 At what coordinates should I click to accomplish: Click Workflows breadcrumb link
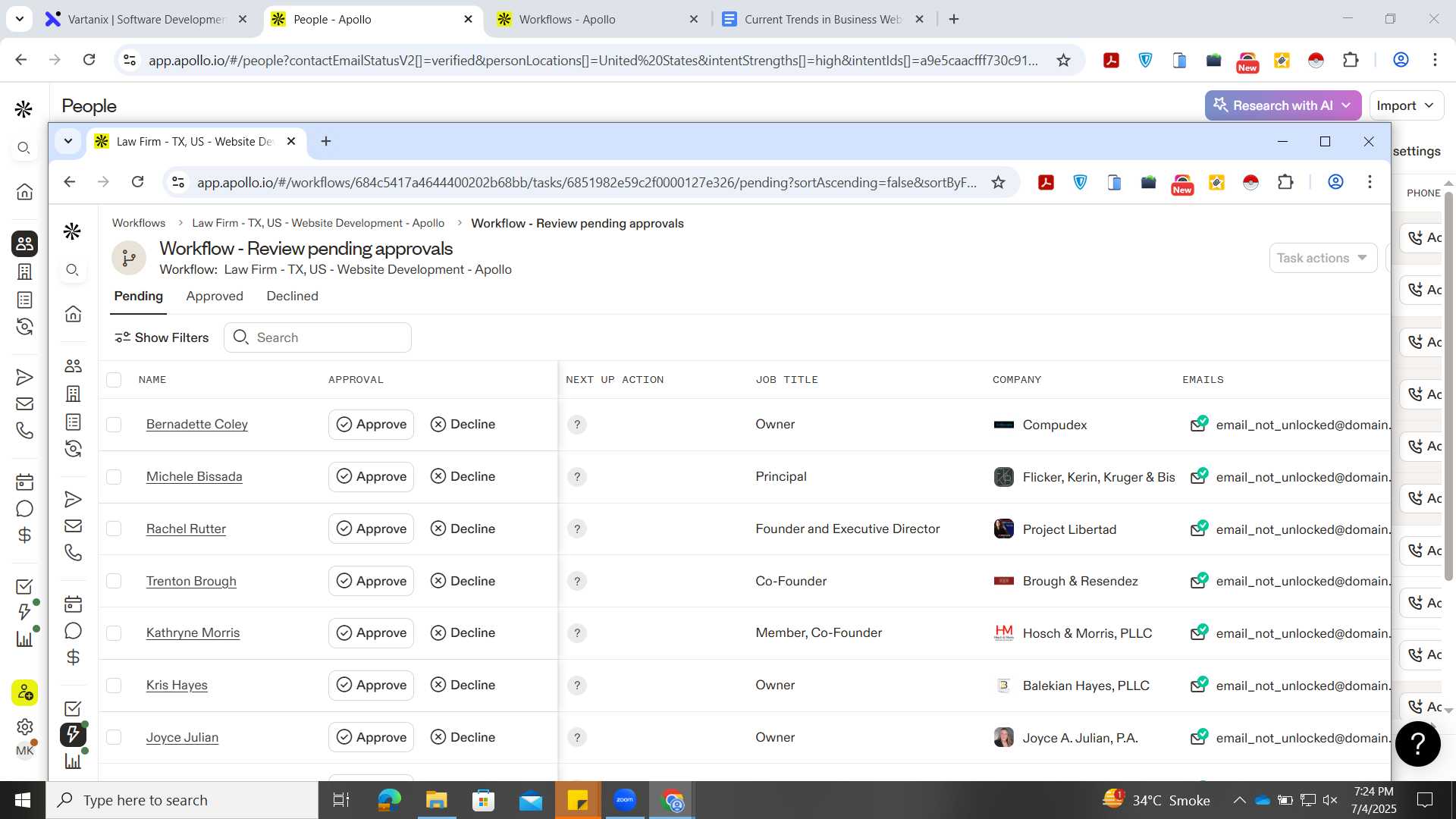[139, 223]
